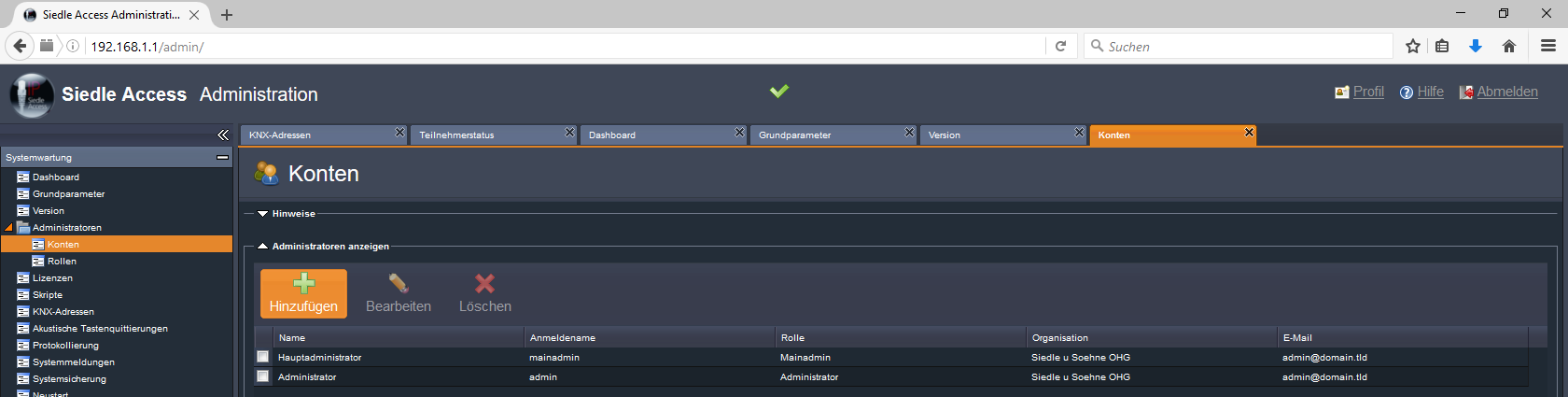This screenshot has height=397, width=1568.
Task: Open Protokollierung in sidebar tree
Action: click(x=65, y=346)
